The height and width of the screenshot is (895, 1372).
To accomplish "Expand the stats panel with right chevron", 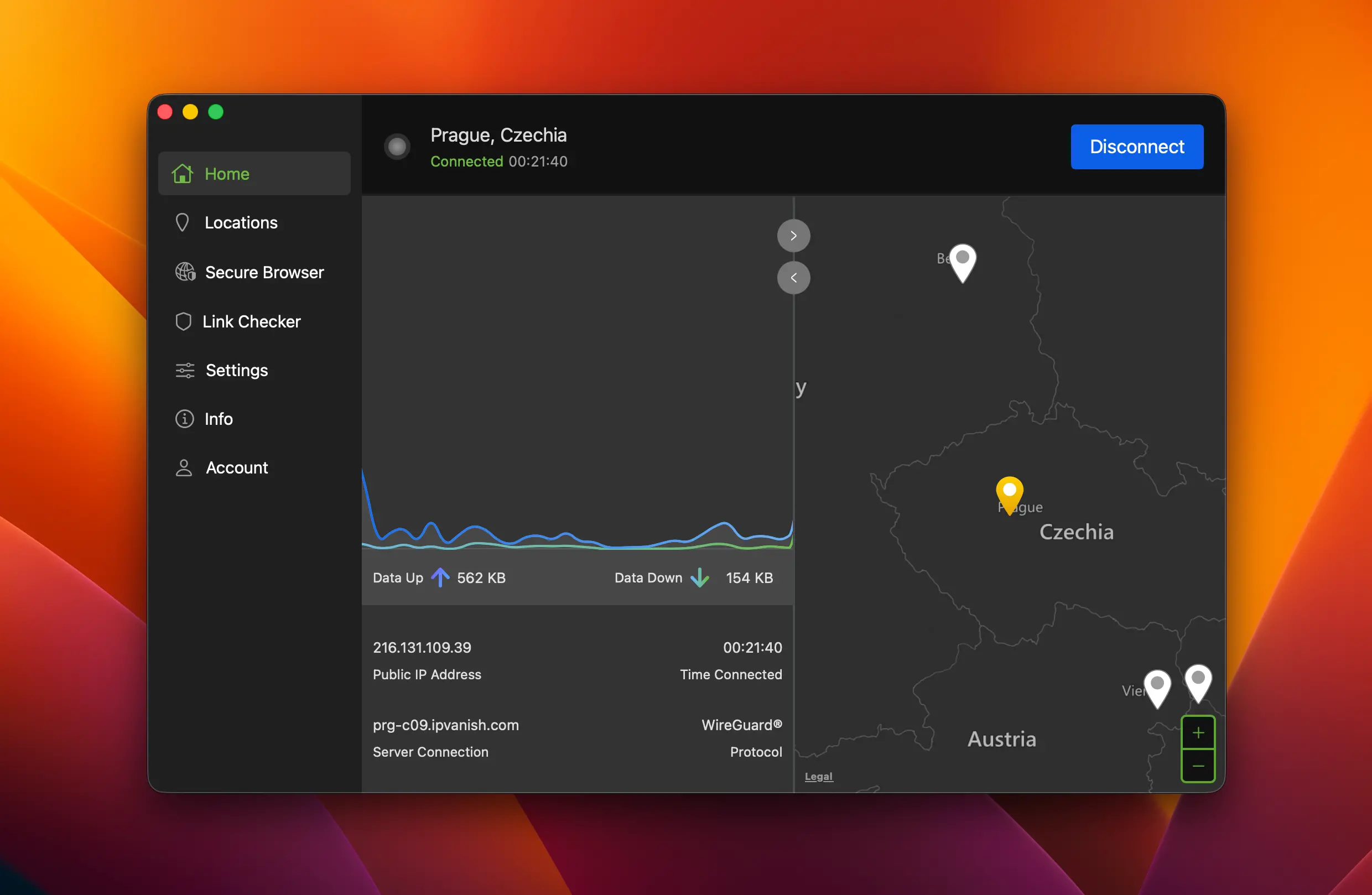I will pos(794,235).
